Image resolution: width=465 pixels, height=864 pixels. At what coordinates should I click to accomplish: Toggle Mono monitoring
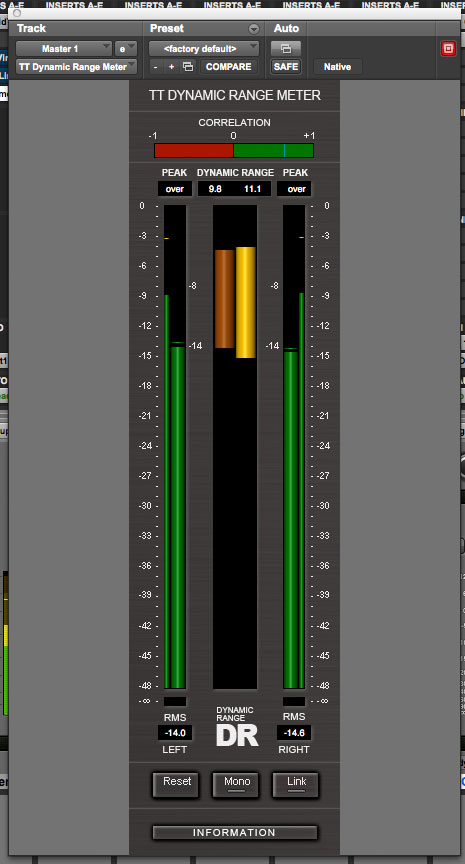[x=236, y=784]
